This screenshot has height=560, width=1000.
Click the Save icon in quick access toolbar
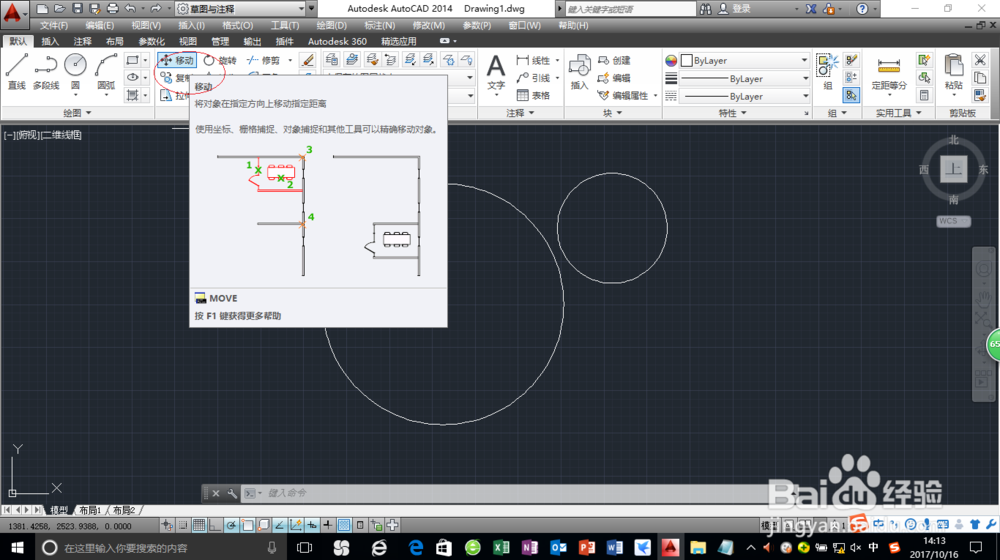(77, 9)
